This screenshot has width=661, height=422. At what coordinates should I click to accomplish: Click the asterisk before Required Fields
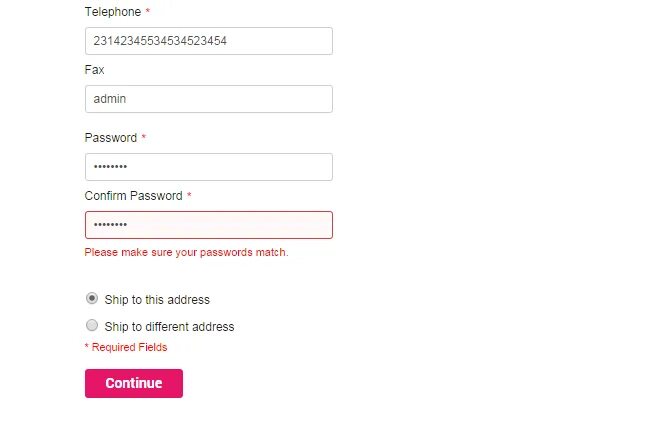click(x=87, y=347)
